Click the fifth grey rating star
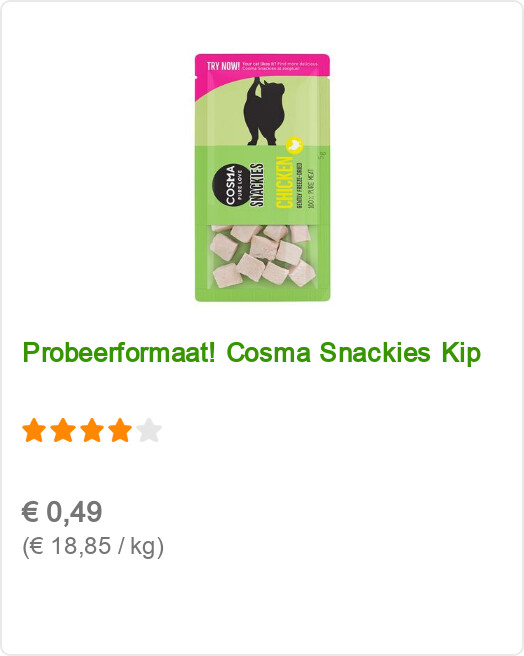The height and width of the screenshot is (656, 524). click(149, 430)
